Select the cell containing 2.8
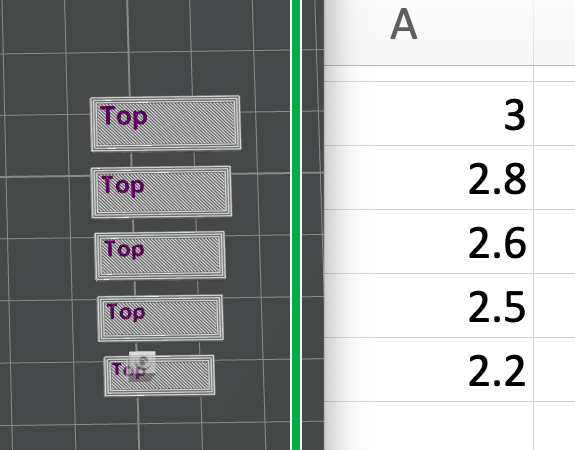Viewport: 575px width, 450px height. click(x=429, y=178)
